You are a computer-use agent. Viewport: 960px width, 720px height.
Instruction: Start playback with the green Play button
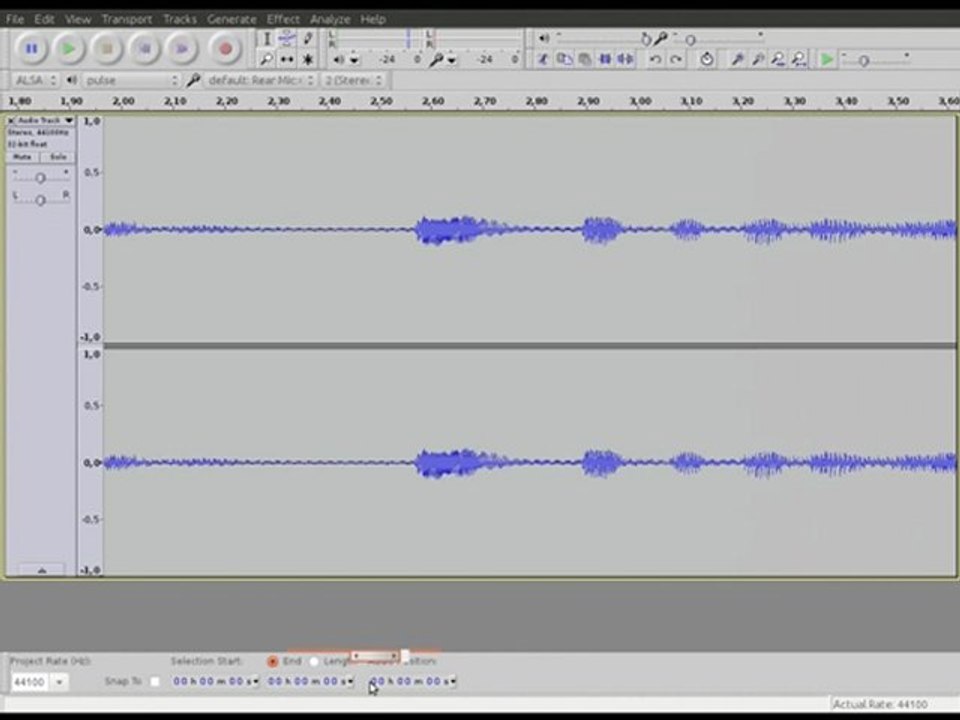(x=69, y=48)
